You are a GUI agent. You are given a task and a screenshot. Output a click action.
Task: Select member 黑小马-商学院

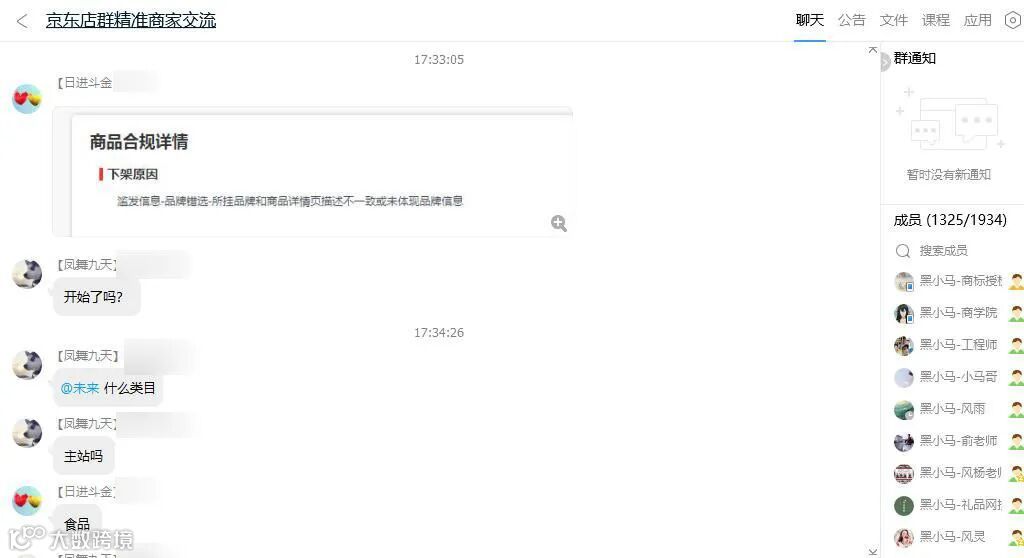(957, 314)
